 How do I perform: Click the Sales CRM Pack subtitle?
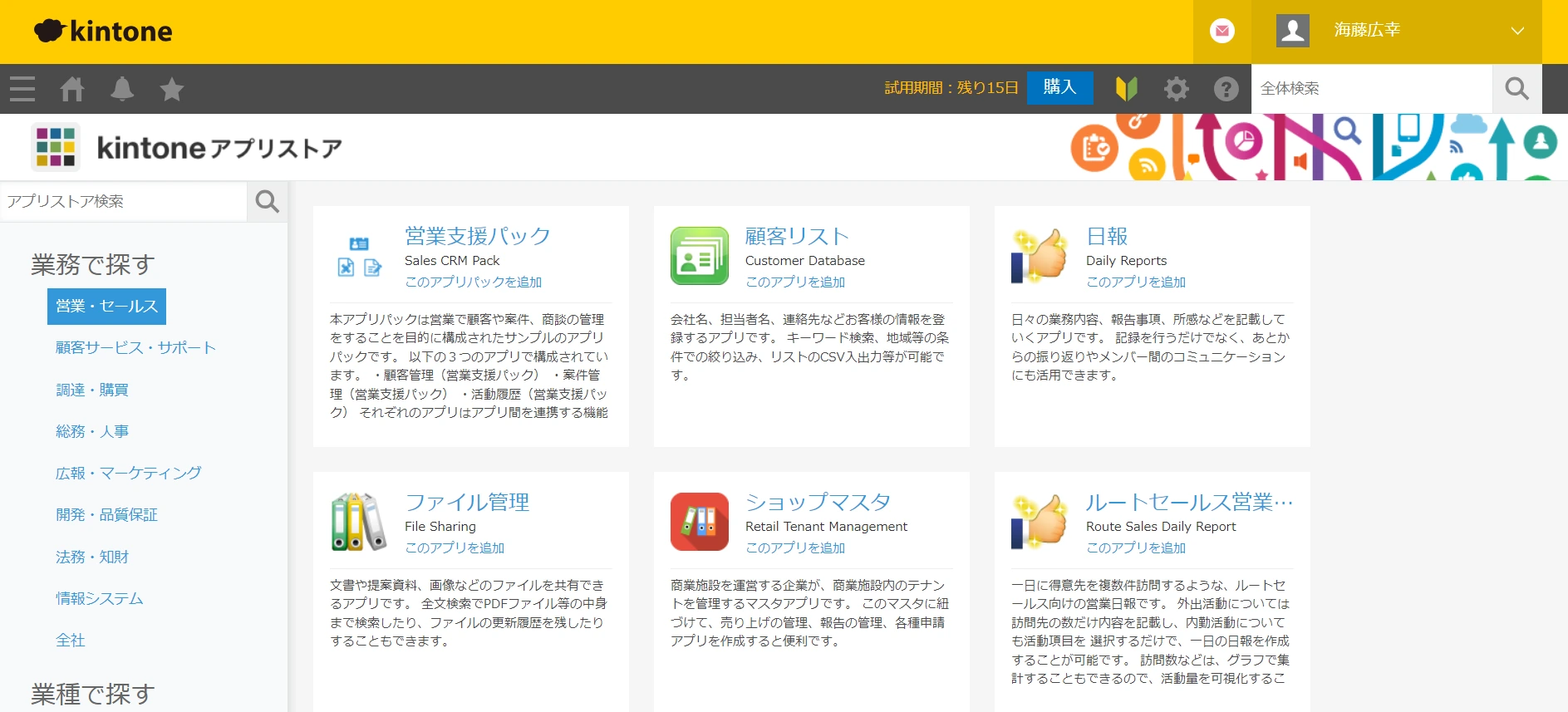pos(452,260)
